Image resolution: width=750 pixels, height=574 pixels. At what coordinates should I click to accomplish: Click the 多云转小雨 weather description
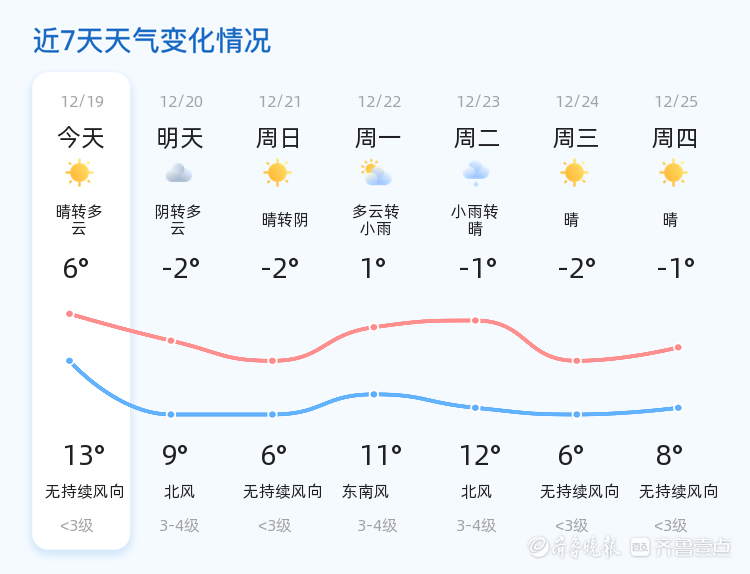click(376, 220)
